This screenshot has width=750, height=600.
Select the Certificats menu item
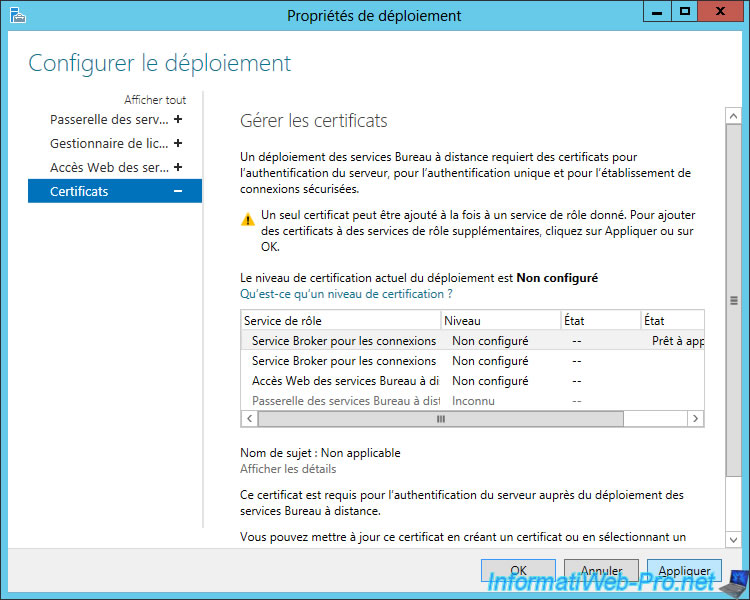tap(115, 191)
